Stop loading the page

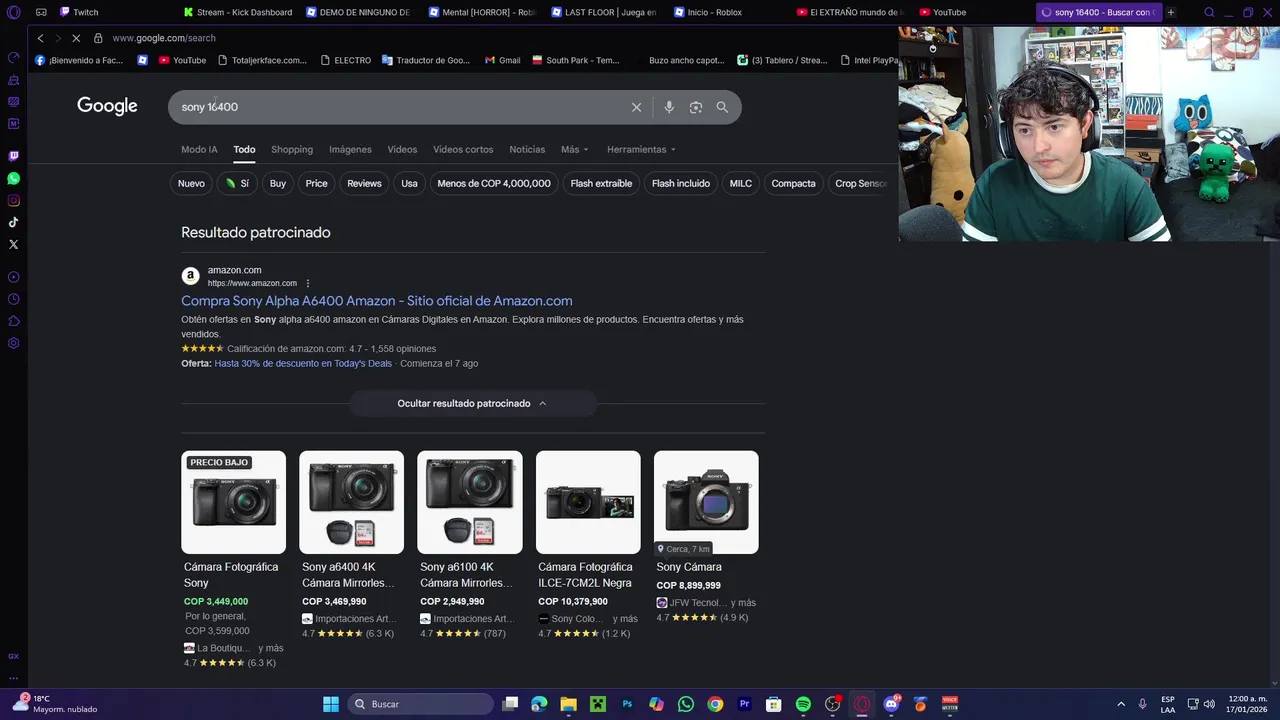tap(75, 38)
